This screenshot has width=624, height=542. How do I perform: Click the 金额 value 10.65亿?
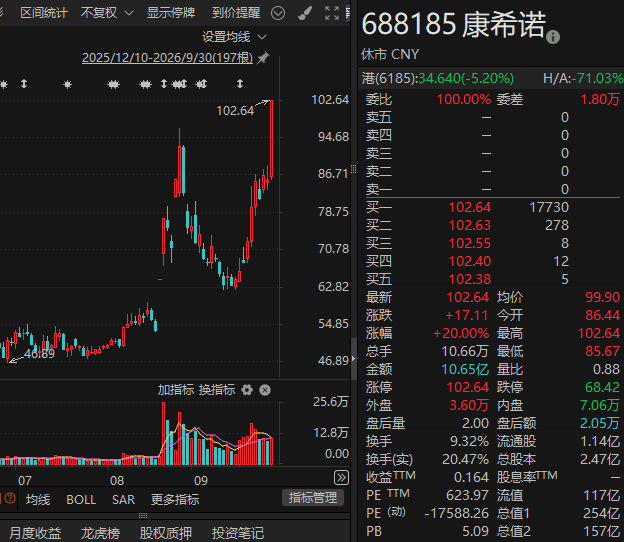[465, 370]
